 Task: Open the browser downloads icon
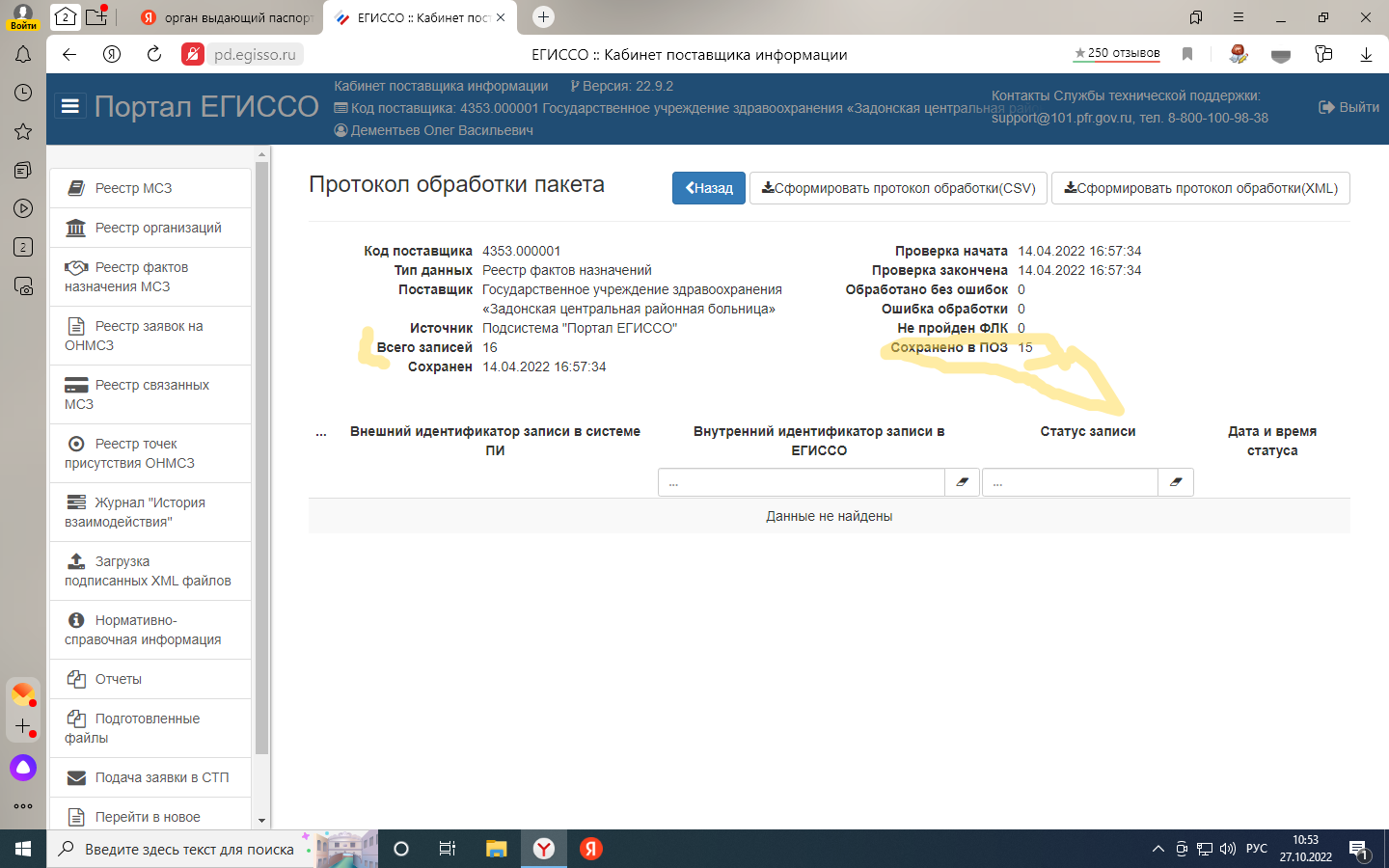click(1366, 54)
